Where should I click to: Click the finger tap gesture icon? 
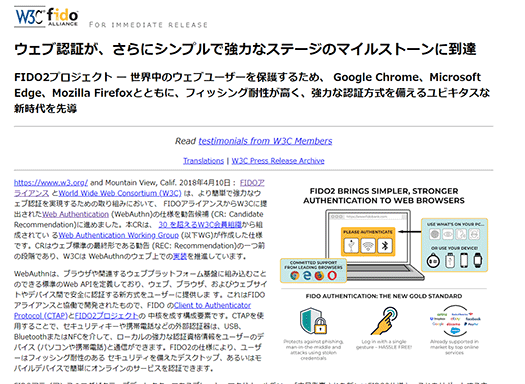pyautogui.click(x=384, y=321)
